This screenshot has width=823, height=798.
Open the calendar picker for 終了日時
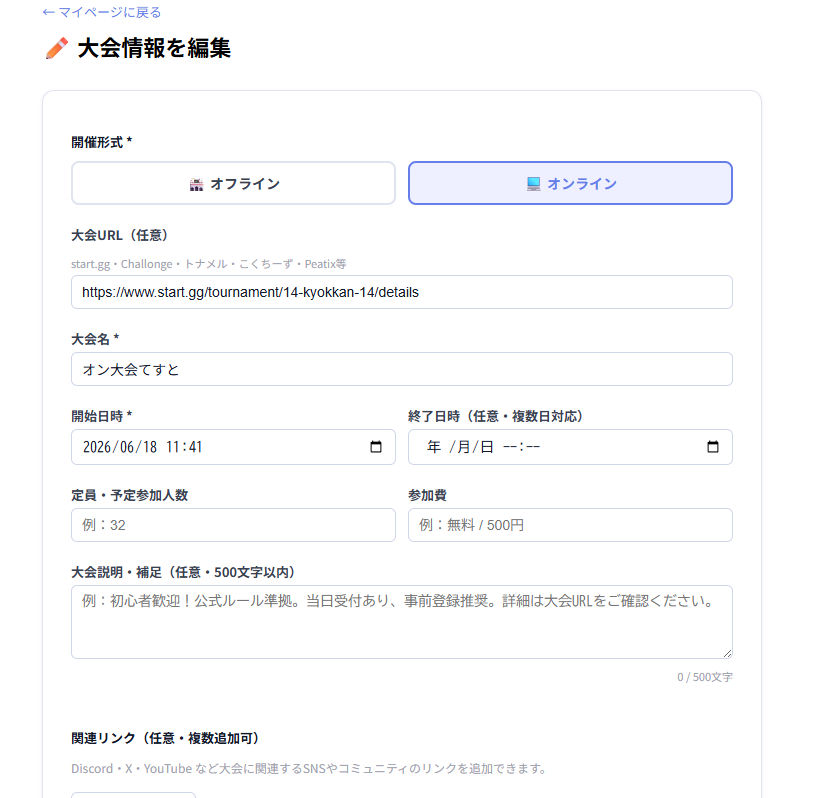[x=713, y=447]
